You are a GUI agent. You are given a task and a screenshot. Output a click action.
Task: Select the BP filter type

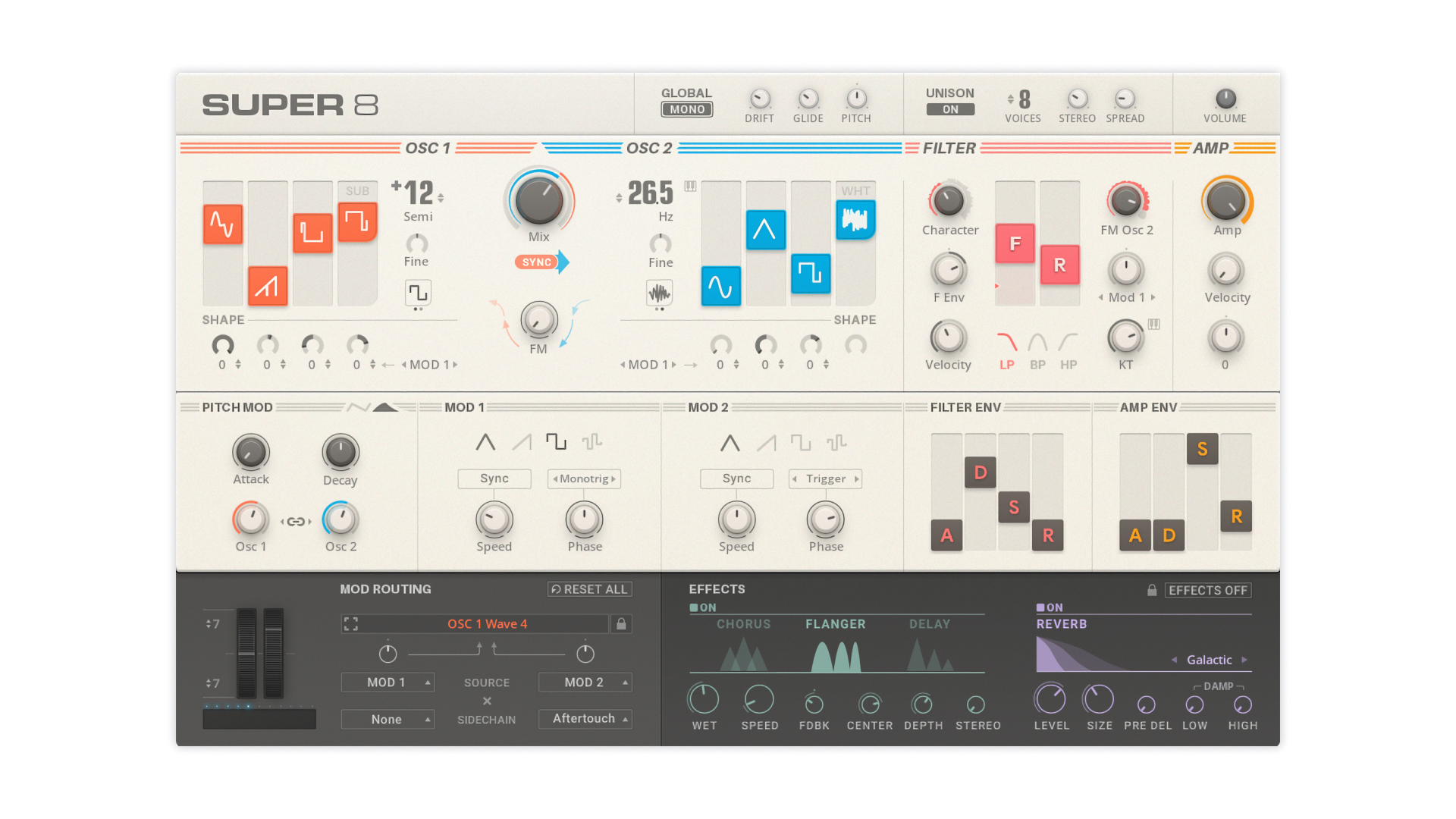1037,351
